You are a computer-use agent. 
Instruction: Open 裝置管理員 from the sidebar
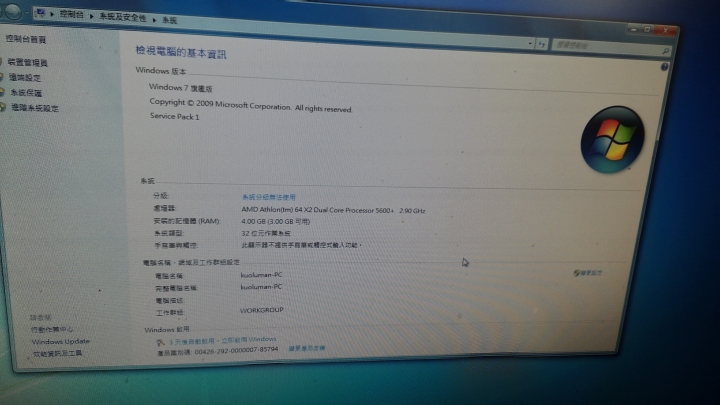tap(28, 62)
